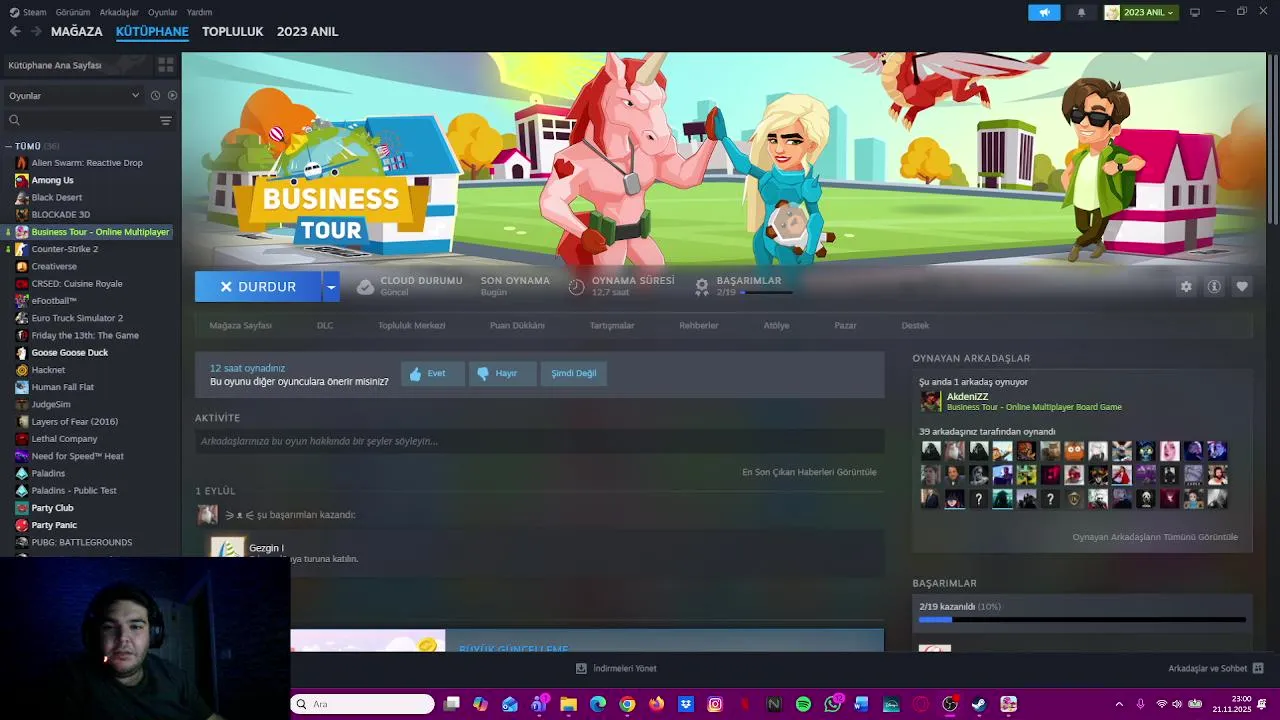Open the Tartışmalar link

[612, 325]
